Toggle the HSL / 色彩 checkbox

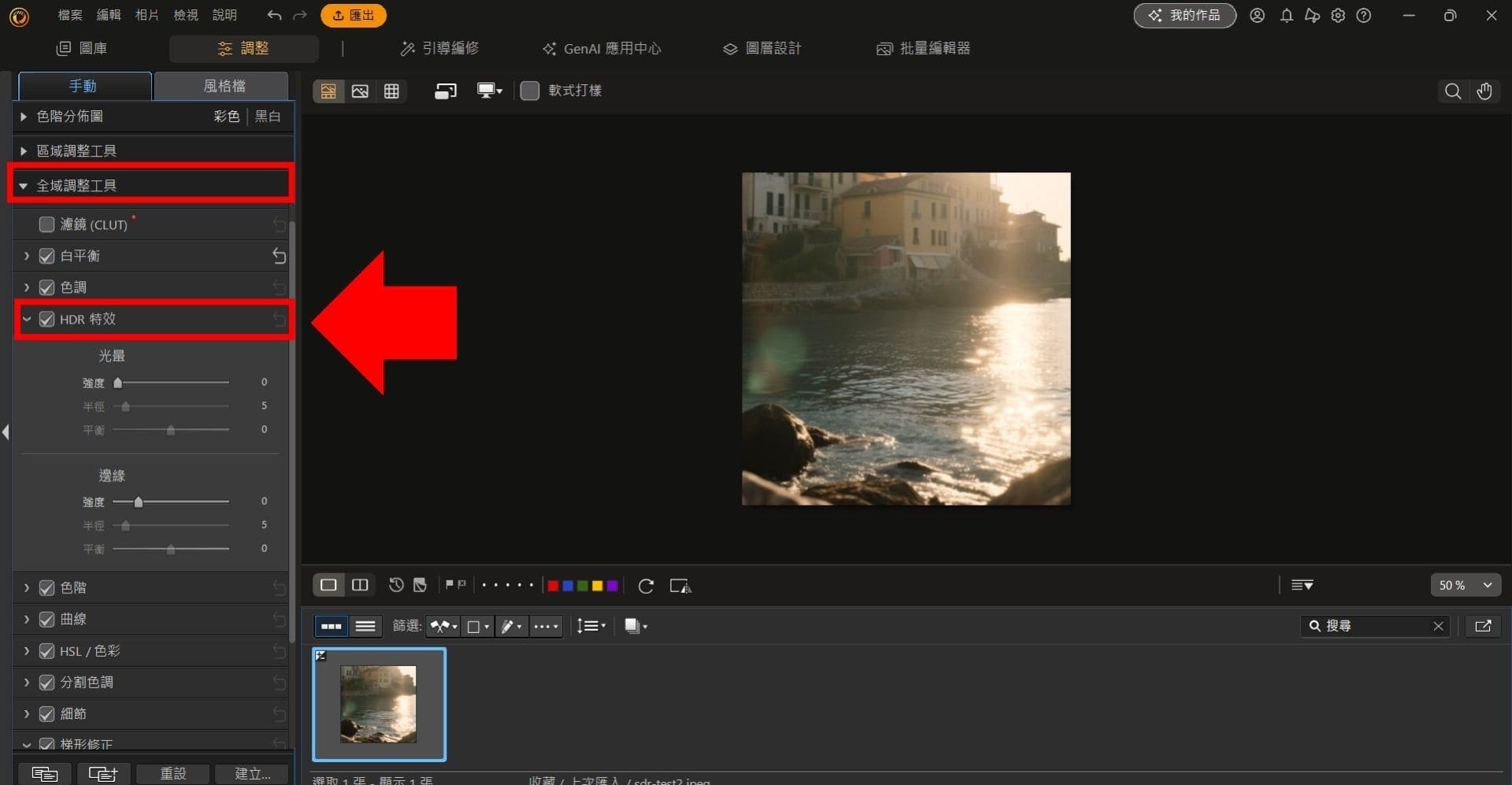click(46, 651)
